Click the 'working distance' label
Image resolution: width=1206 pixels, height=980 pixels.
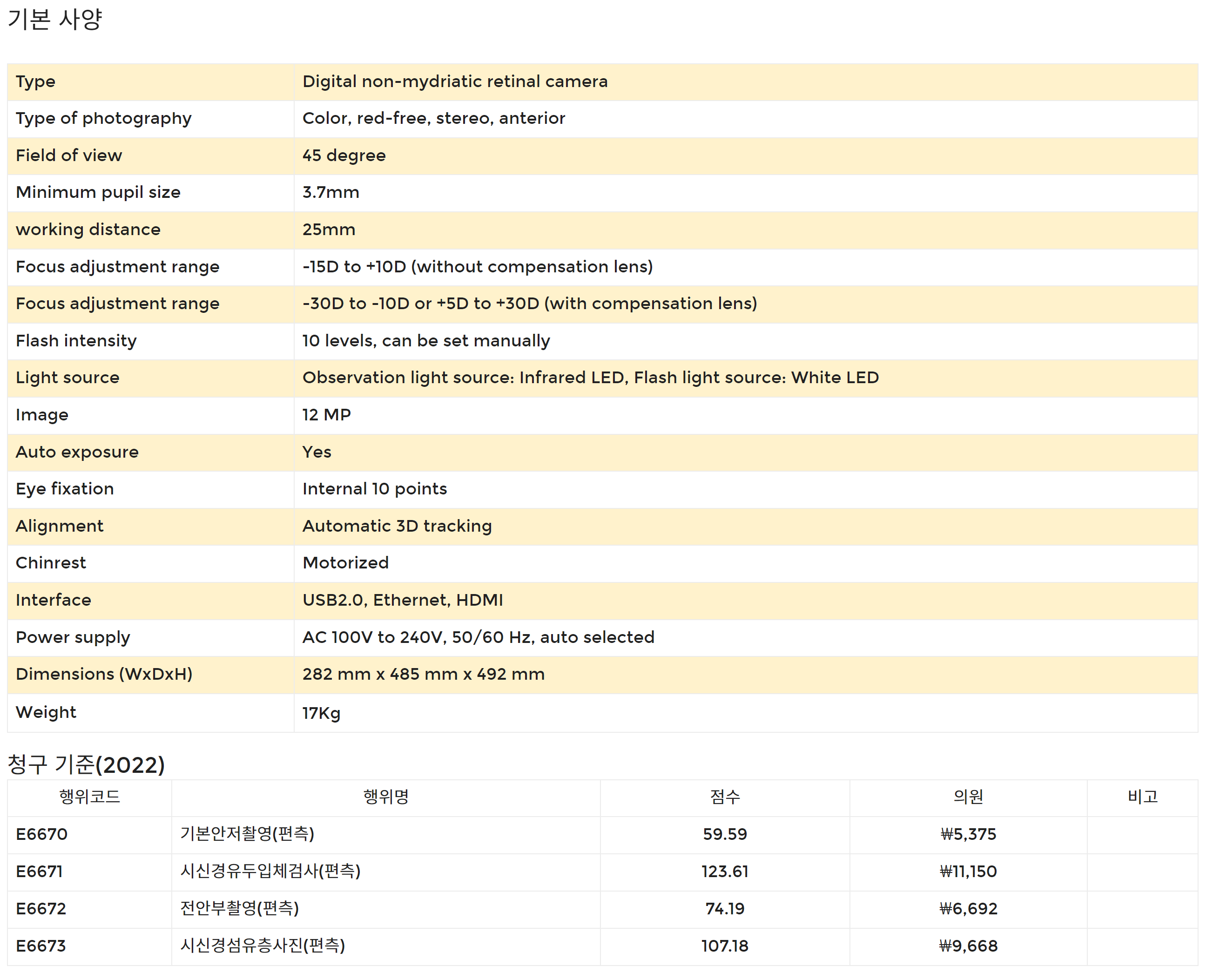click(88, 230)
